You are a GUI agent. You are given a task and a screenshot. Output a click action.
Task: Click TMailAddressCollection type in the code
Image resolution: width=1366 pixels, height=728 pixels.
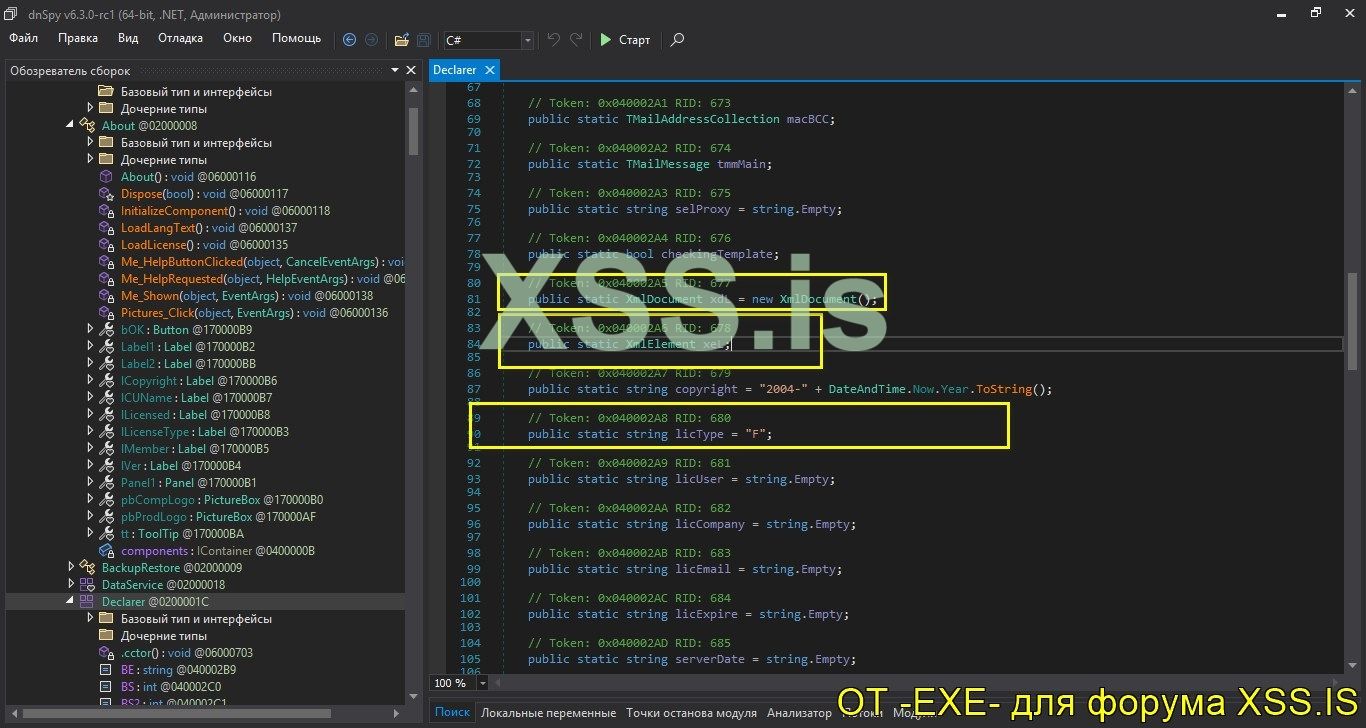click(x=703, y=119)
